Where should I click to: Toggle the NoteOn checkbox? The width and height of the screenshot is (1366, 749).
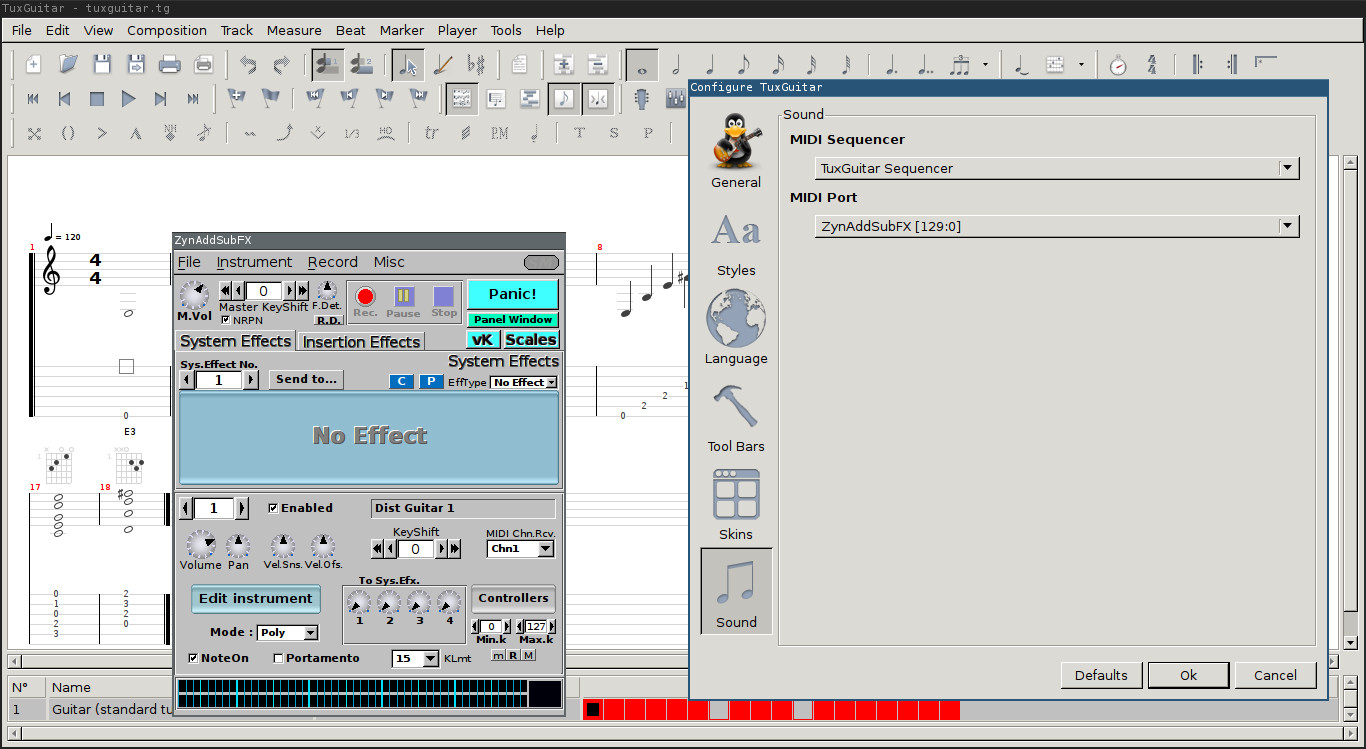point(193,658)
